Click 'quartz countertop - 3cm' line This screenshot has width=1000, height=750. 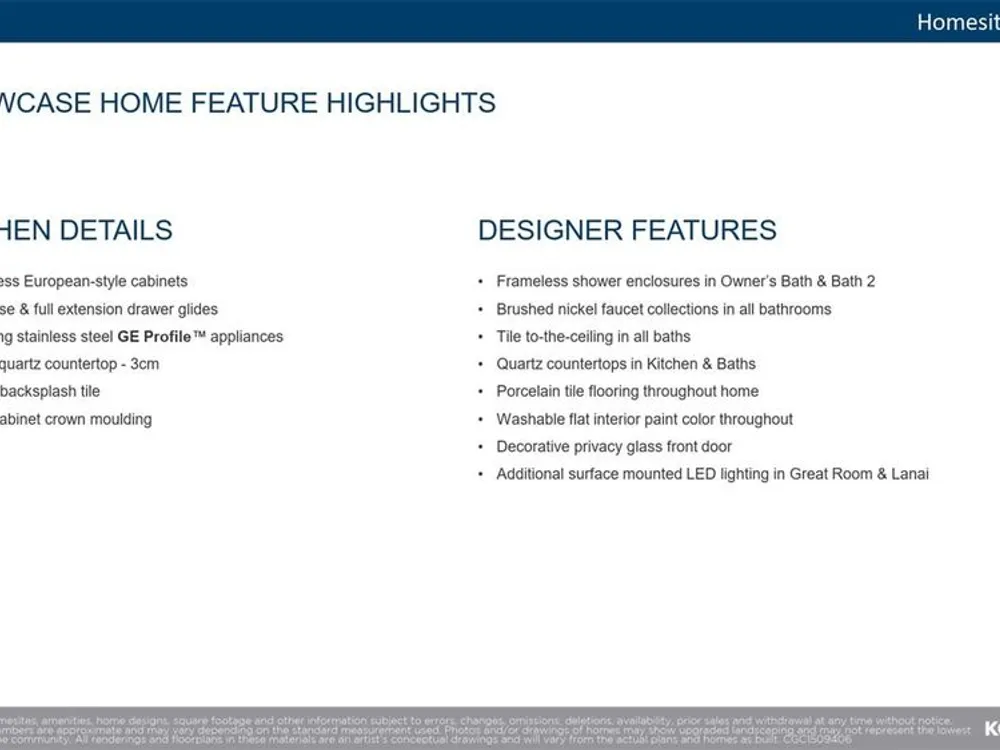80,364
